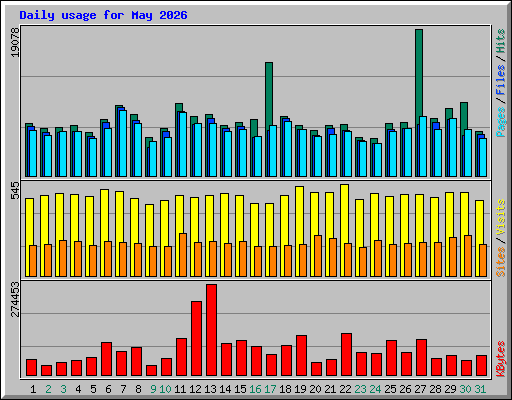Click the cyan pages bar for day 7
The image size is (512, 400).
coord(123,143)
